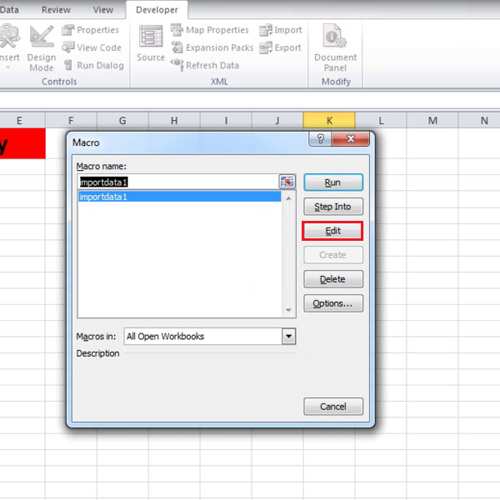Click the Step Into button
Screen dimensions: 500x500
point(333,207)
